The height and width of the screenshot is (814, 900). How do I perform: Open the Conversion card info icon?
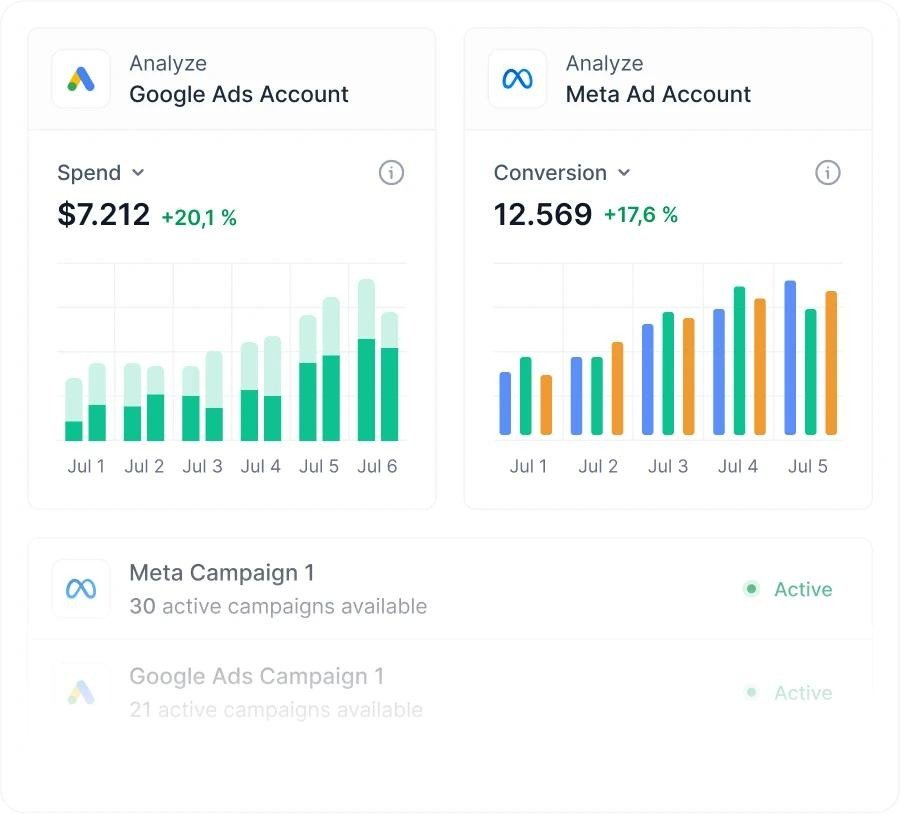(827, 173)
